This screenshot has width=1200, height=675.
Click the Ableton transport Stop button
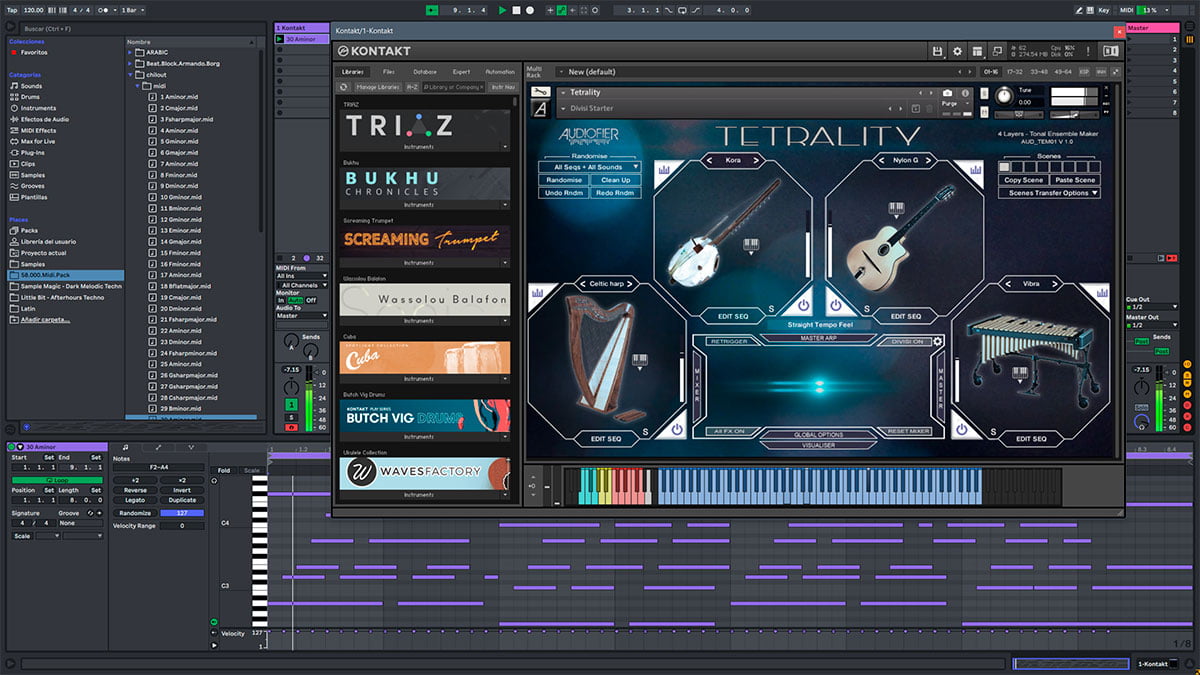point(516,10)
